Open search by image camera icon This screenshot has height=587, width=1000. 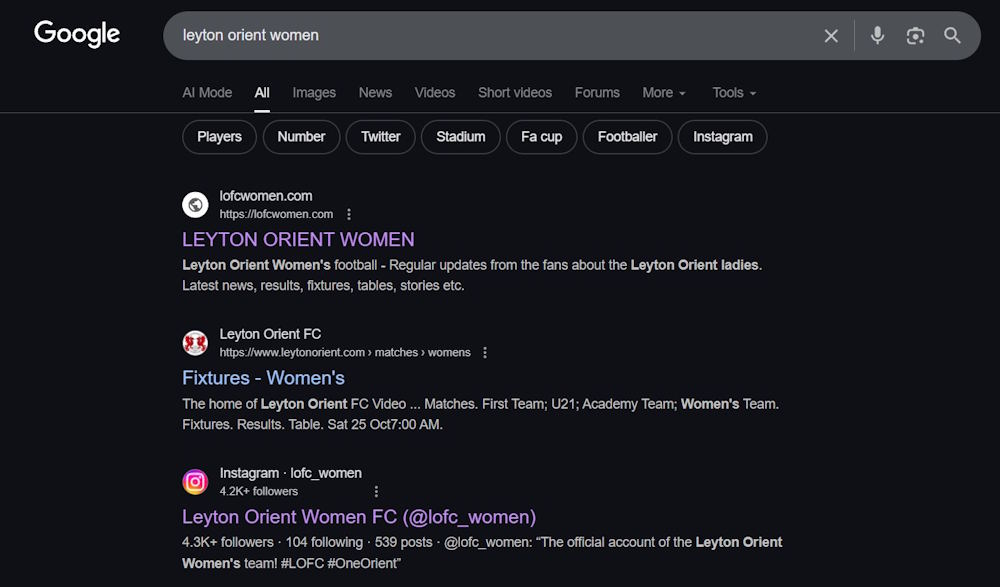(x=915, y=36)
